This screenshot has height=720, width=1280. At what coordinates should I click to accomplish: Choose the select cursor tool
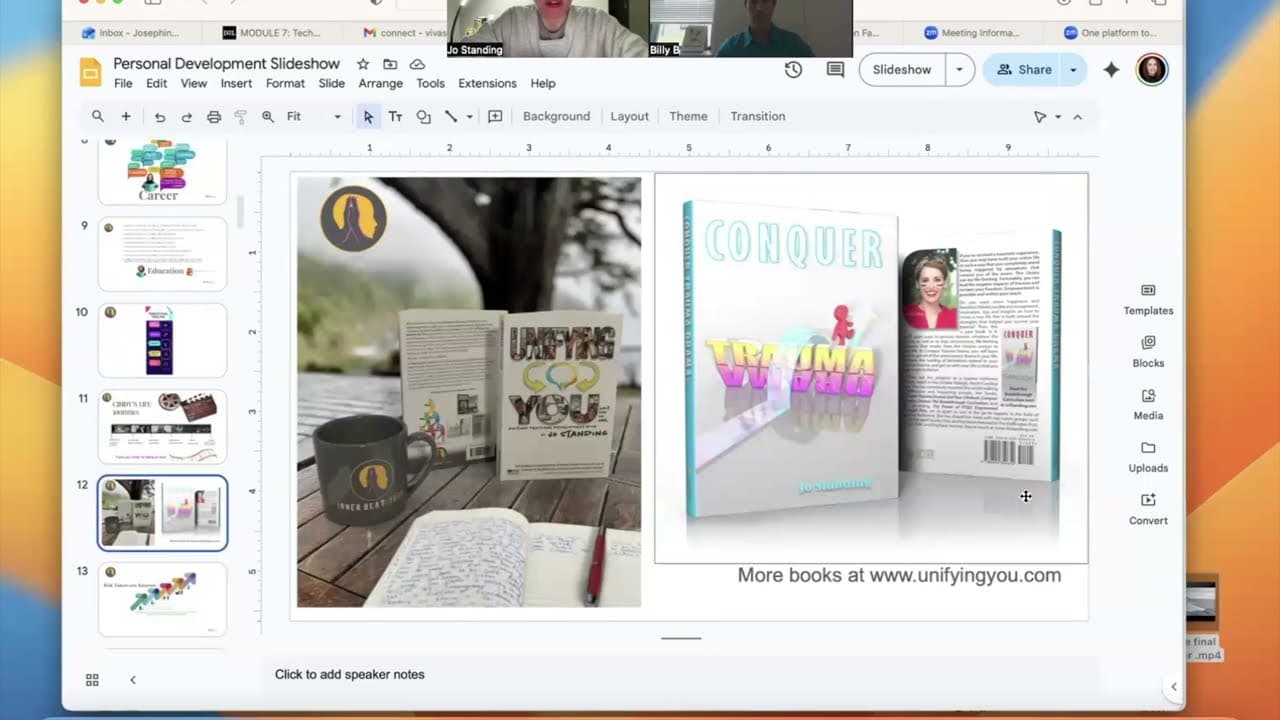[x=368, y=117]
